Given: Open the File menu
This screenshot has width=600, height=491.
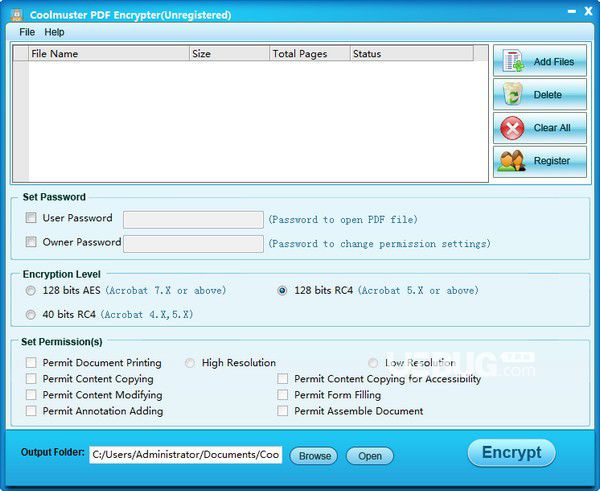Looking at the screenshot, I should [27, 32].
